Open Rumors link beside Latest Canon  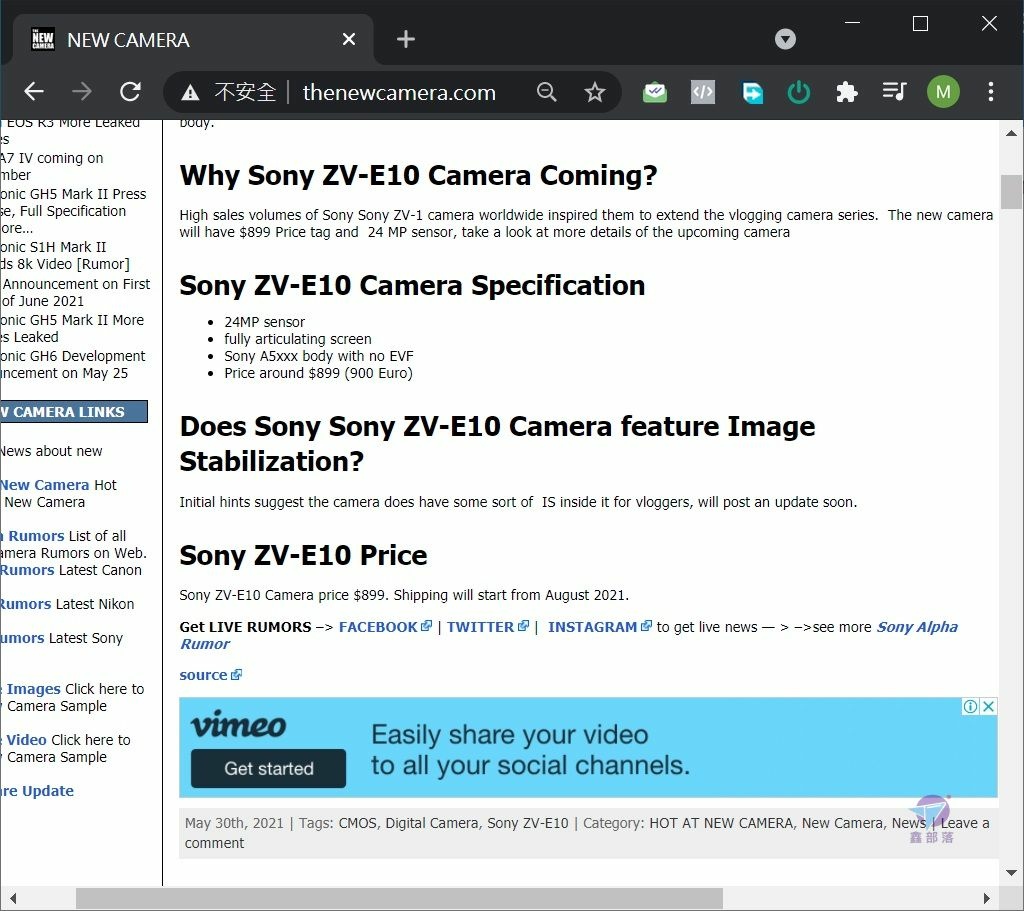27,570
